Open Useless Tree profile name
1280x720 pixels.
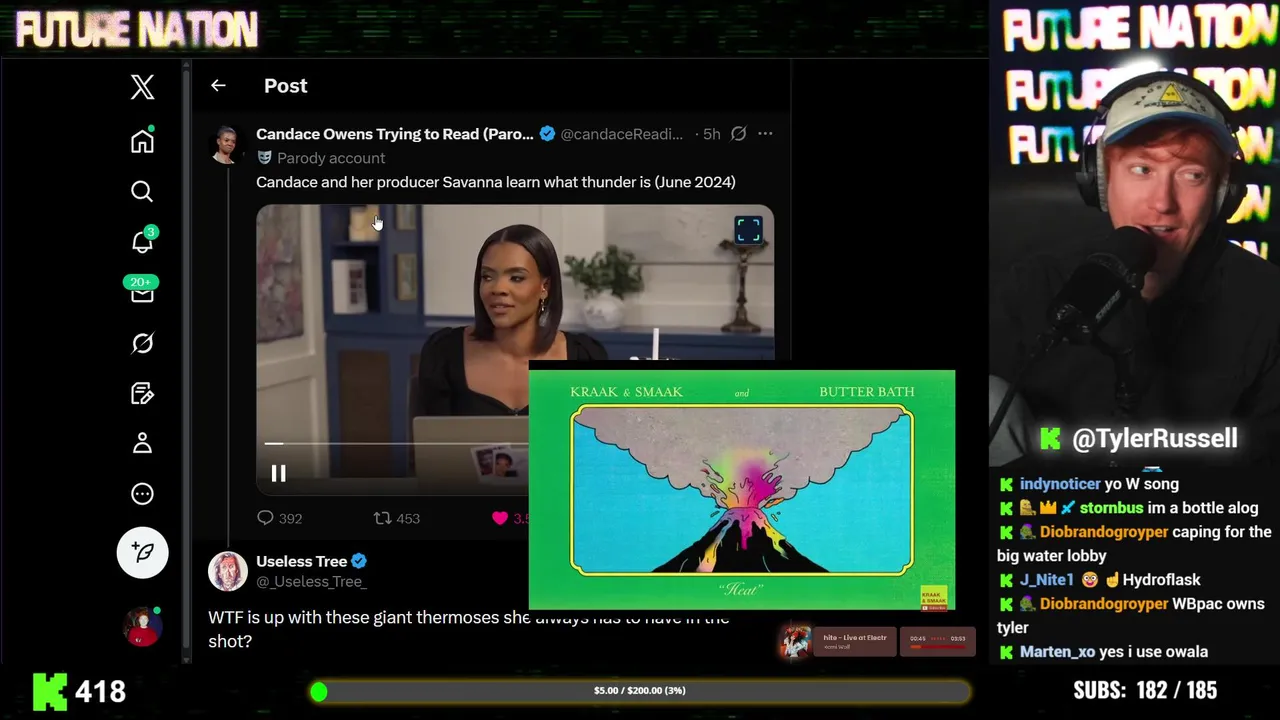coord(301,561)
